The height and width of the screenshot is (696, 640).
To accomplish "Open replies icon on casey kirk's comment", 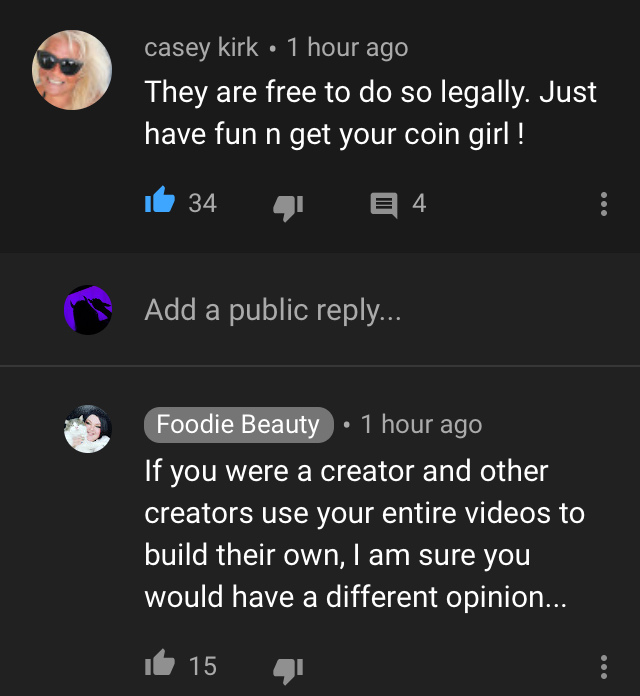I will pyautogui.click(x=384, y=205).
